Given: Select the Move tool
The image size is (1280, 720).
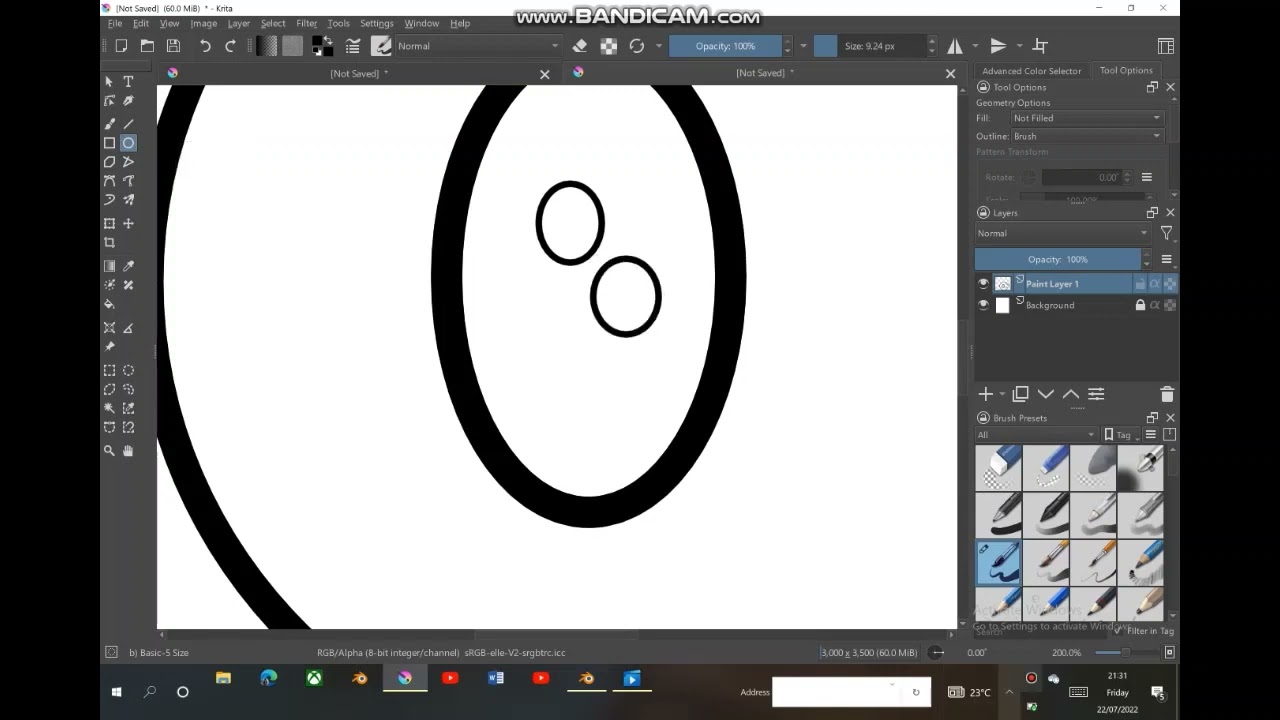Looking at the screenshot, I should point(128,224).
